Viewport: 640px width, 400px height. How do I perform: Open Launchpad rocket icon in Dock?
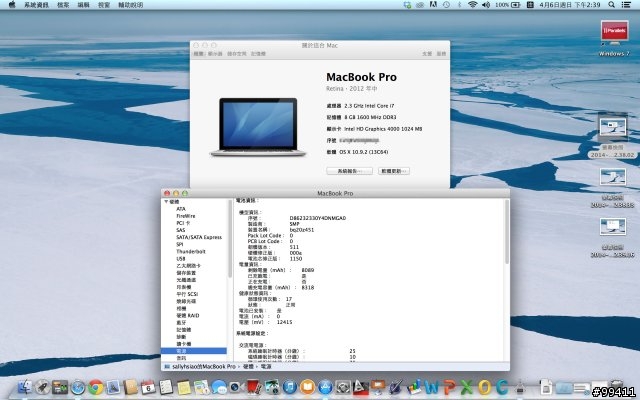point(42,387)
